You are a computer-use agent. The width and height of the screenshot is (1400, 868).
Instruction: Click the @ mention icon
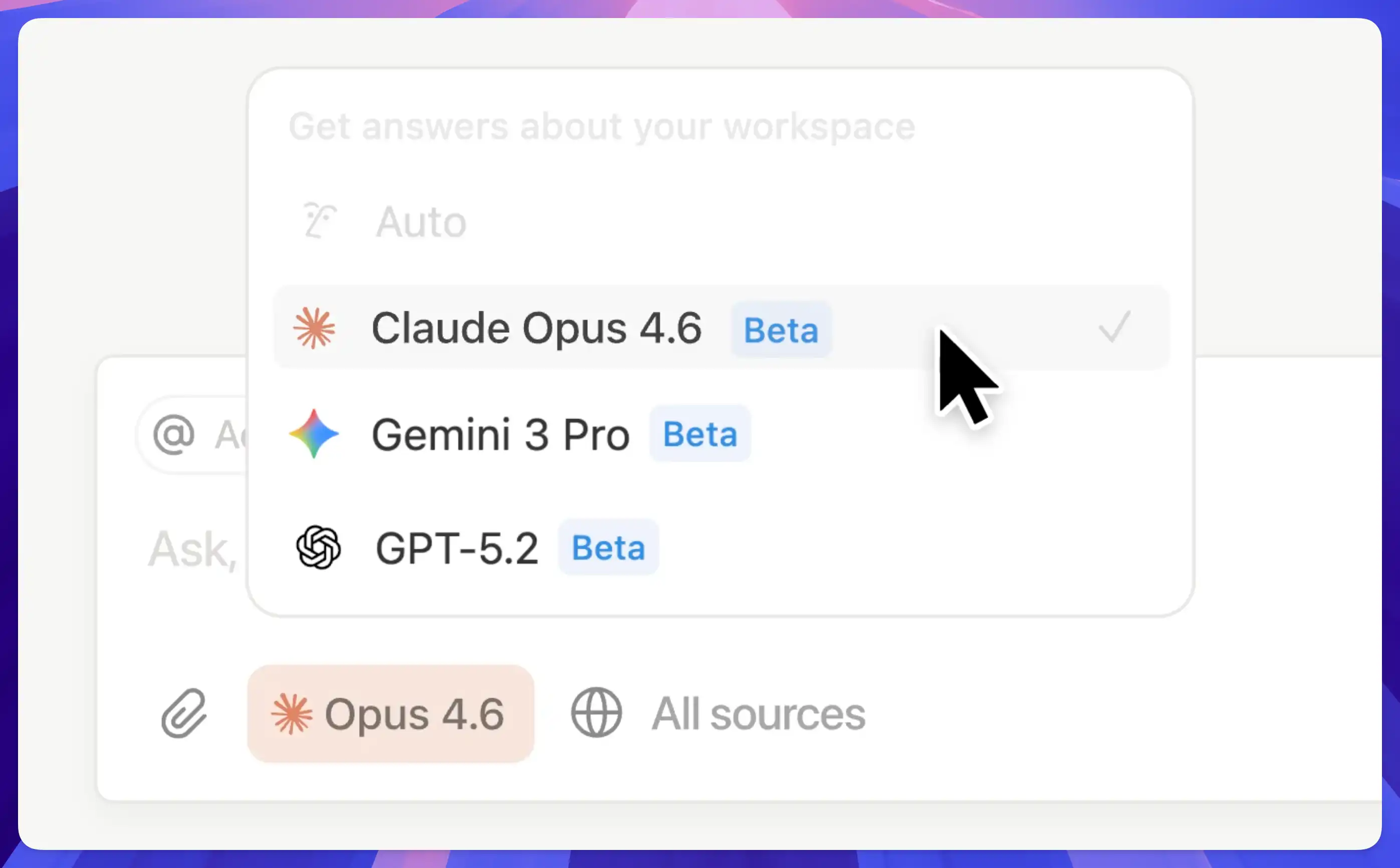tap(174, 435)
